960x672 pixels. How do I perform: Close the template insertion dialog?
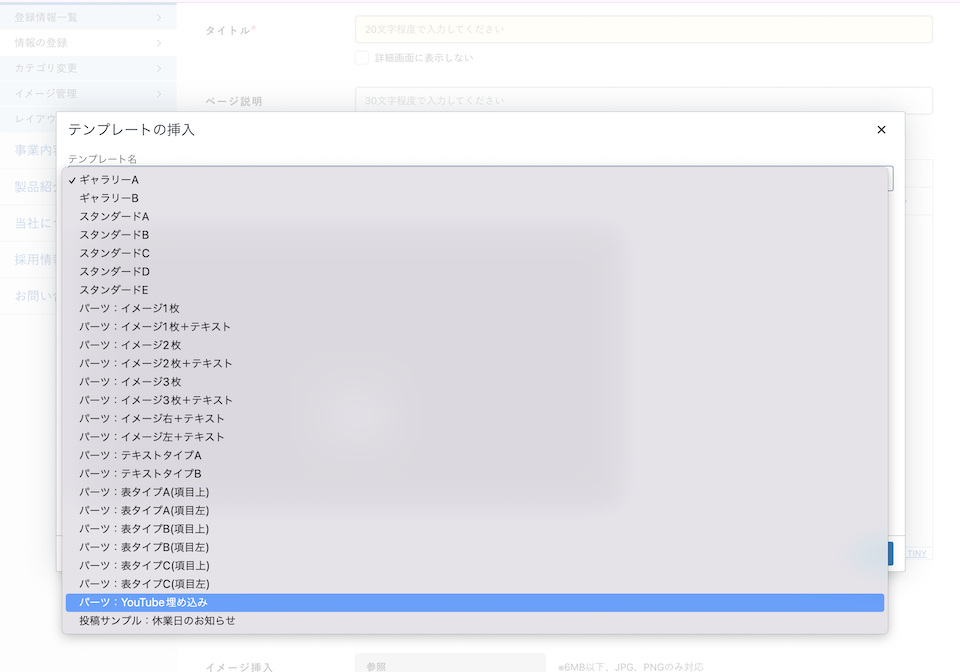[881, 130]
